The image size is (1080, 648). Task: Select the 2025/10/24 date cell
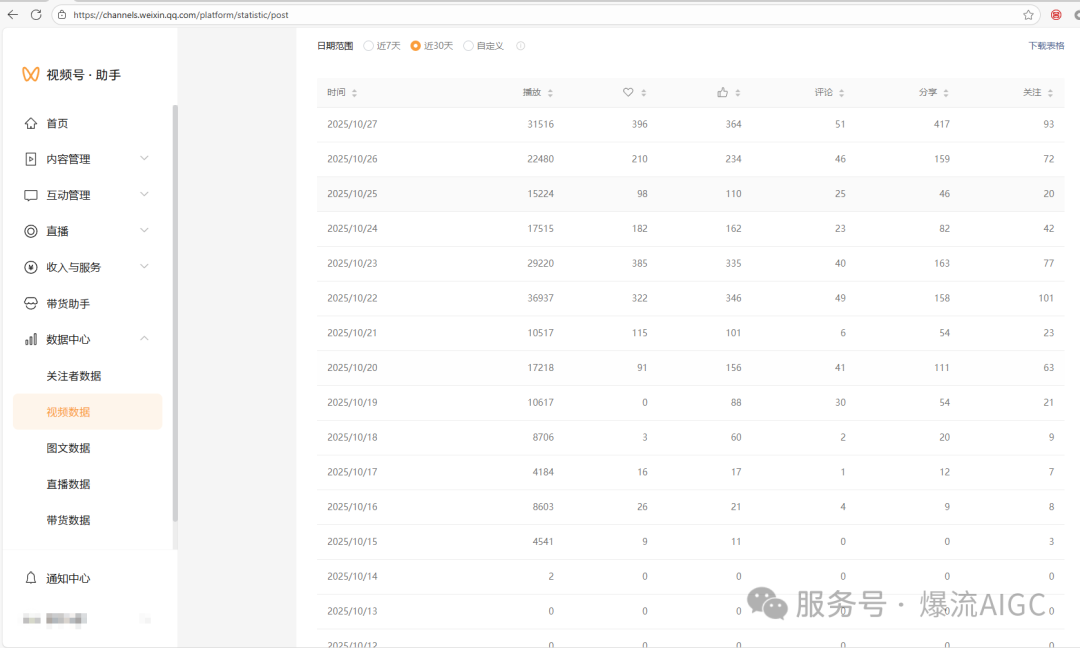click(352, 229)
